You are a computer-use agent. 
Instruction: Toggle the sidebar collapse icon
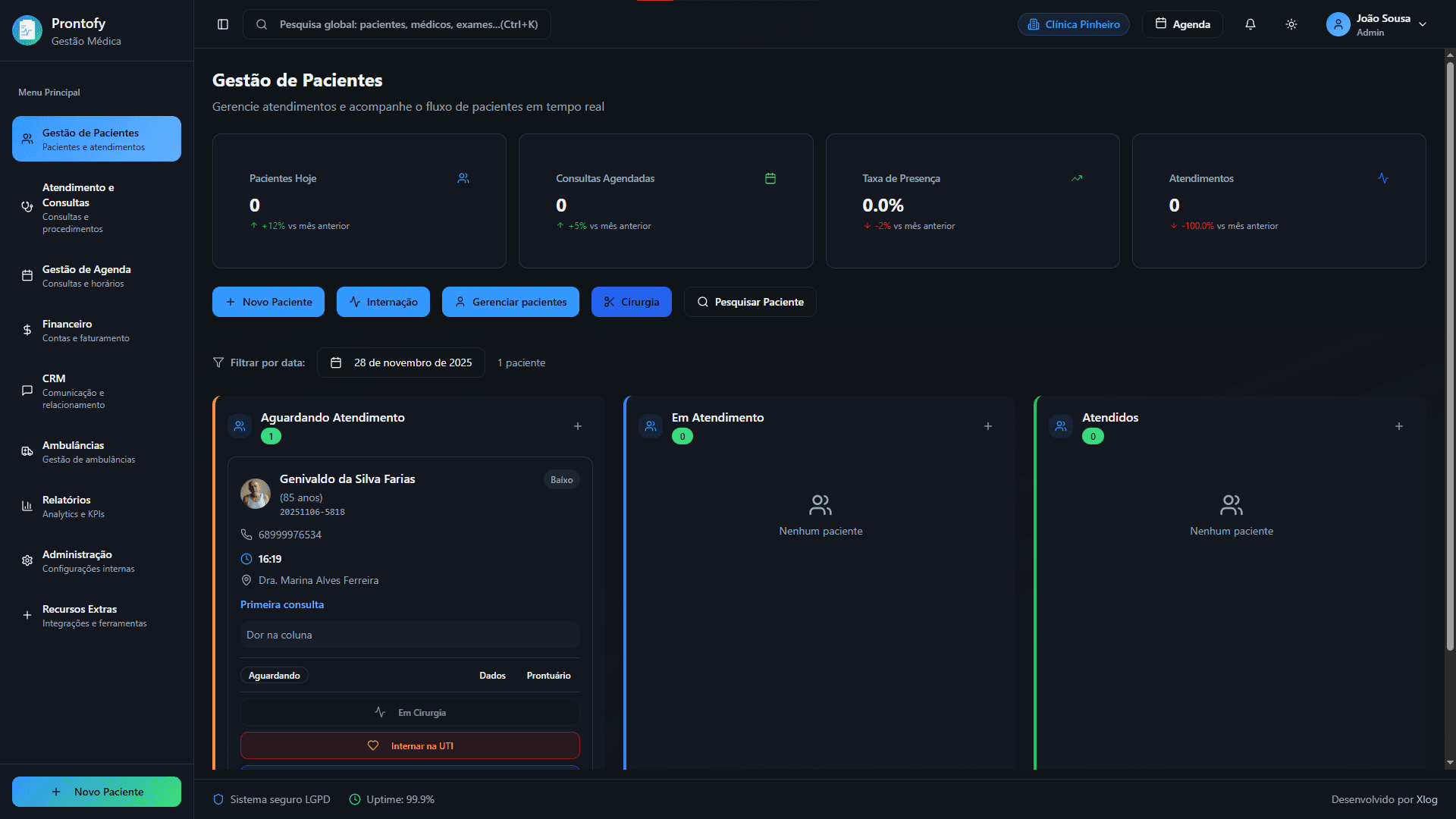[223, 24]
